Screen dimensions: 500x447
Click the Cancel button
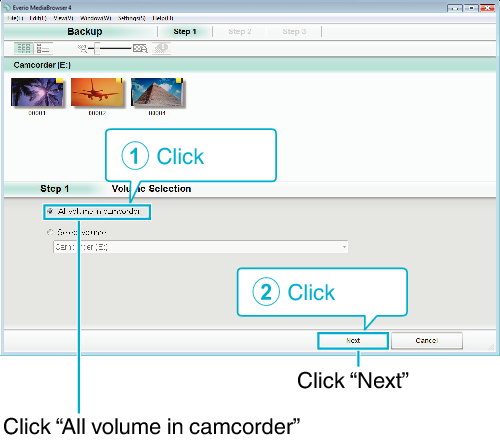(x=427, y=340)
